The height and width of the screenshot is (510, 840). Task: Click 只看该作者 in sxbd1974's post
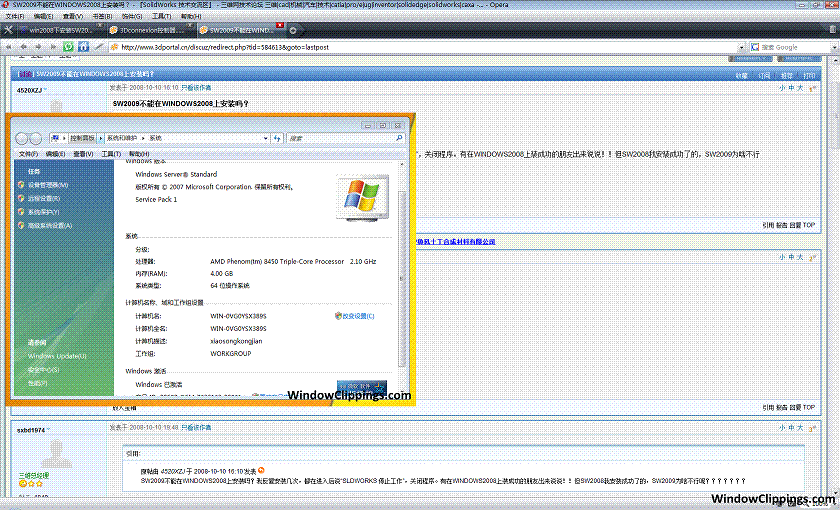196,428
